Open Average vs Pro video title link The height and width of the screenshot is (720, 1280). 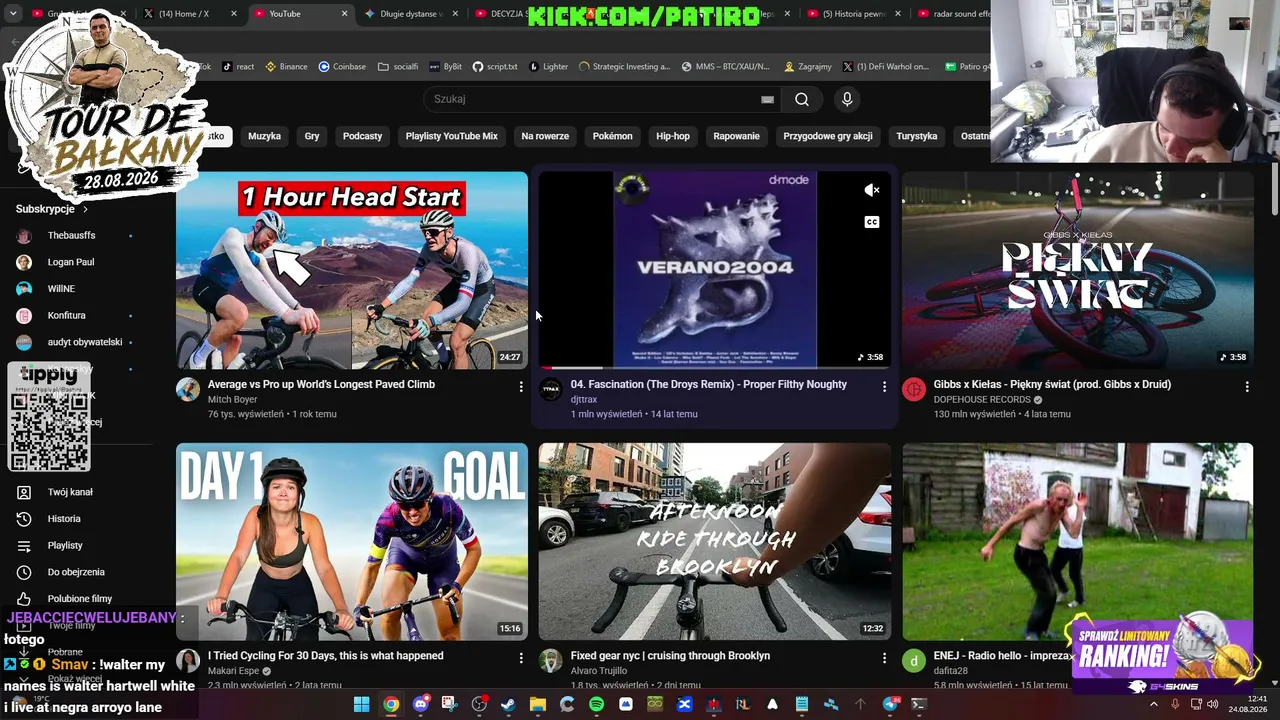coord(321,384)
